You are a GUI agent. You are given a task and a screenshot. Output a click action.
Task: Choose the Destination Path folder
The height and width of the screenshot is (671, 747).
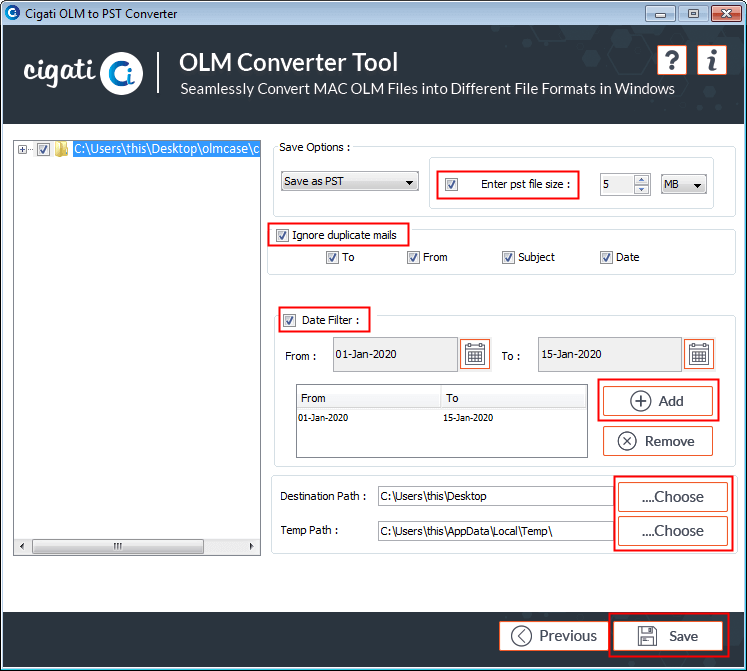point(672,497)
